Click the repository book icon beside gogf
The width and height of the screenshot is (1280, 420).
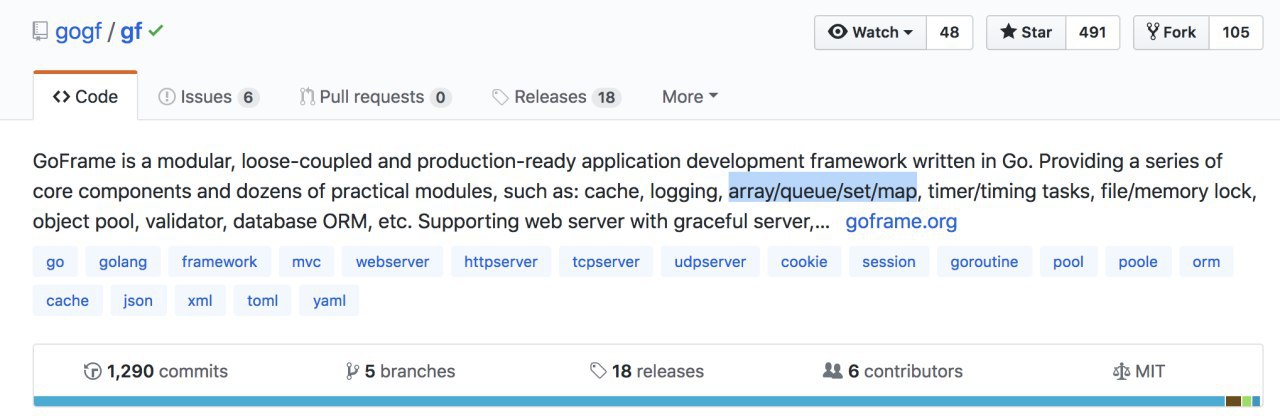[x=40, y=32]
